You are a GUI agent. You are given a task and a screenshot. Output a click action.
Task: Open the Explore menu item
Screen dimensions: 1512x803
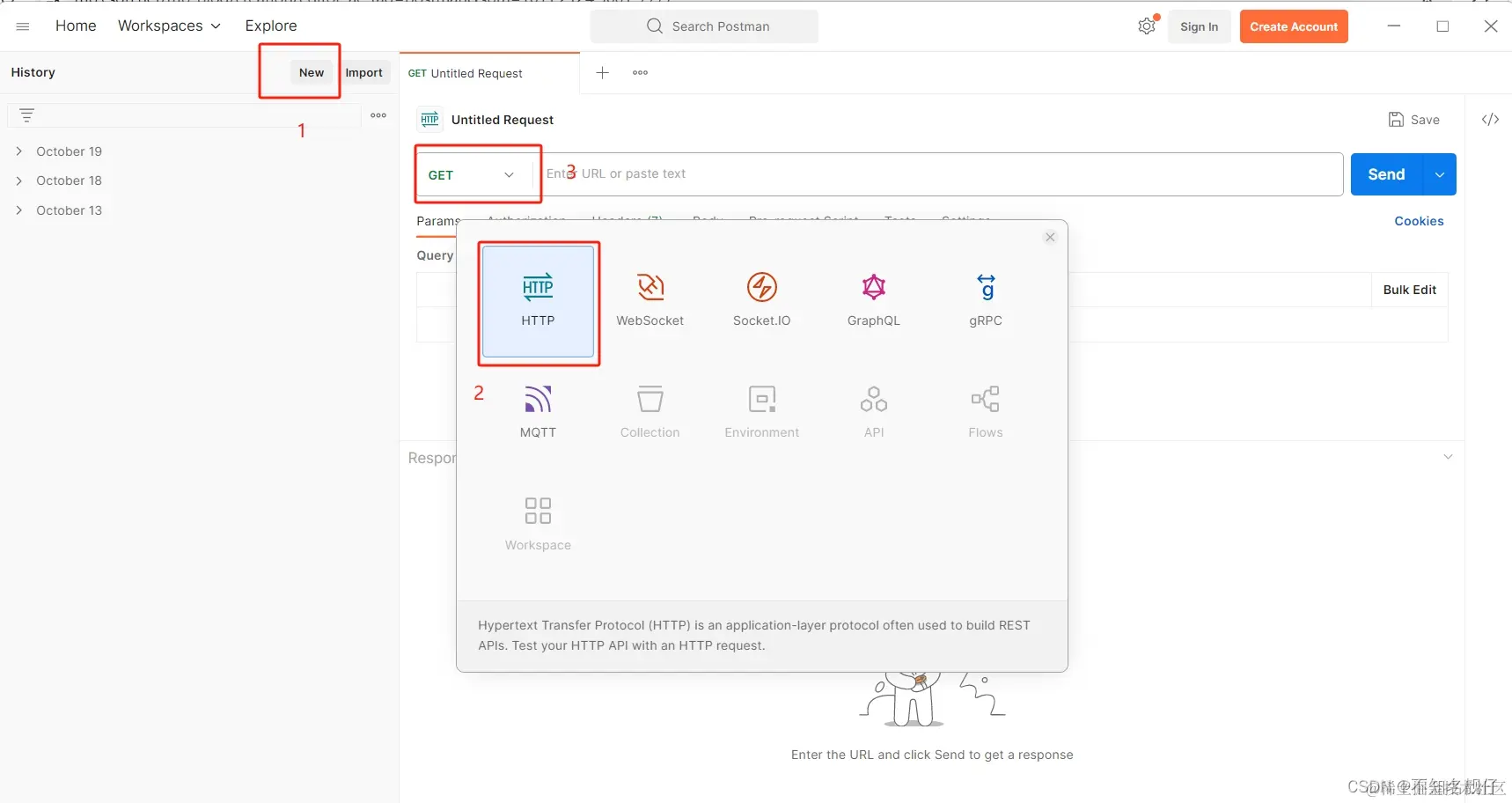pos(271,26)
